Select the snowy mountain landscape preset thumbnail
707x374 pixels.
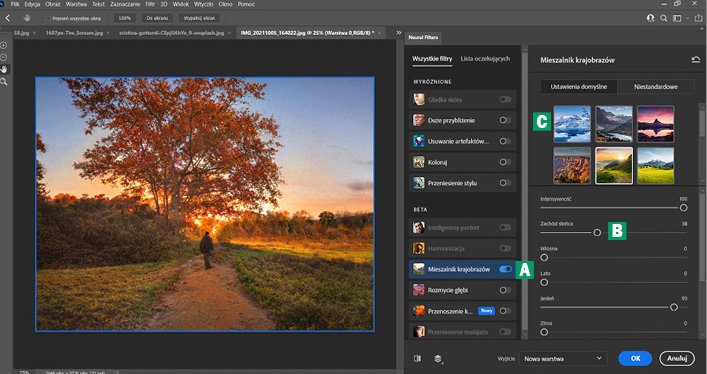coord(572,124)
